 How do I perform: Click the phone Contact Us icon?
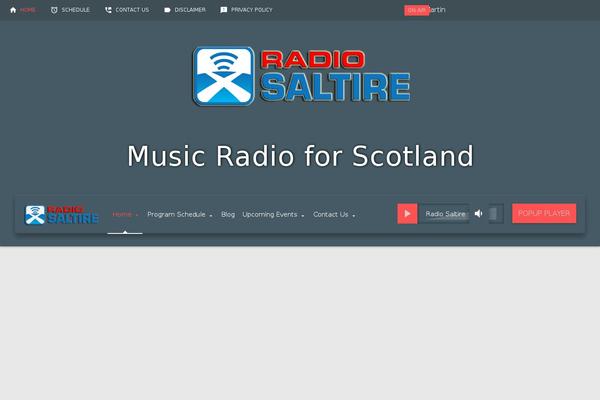[108, 10]
